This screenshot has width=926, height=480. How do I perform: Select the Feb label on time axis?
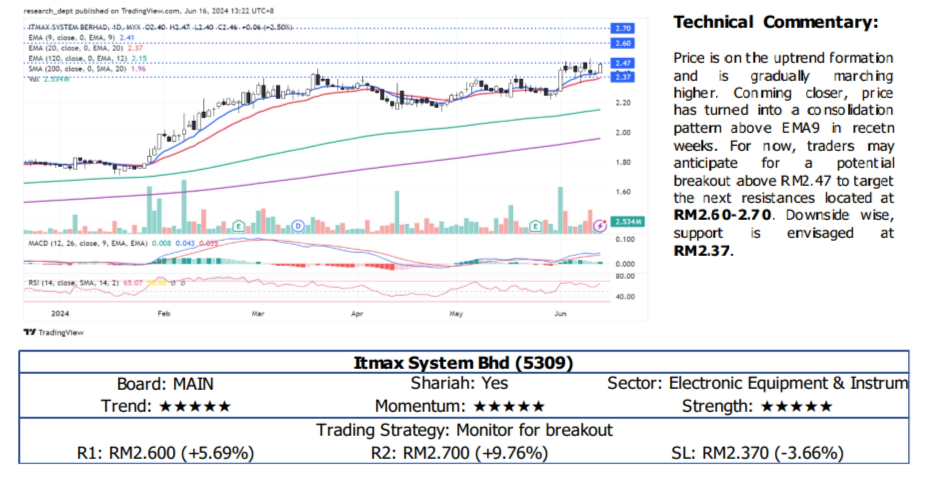click(x=164, y=313)
